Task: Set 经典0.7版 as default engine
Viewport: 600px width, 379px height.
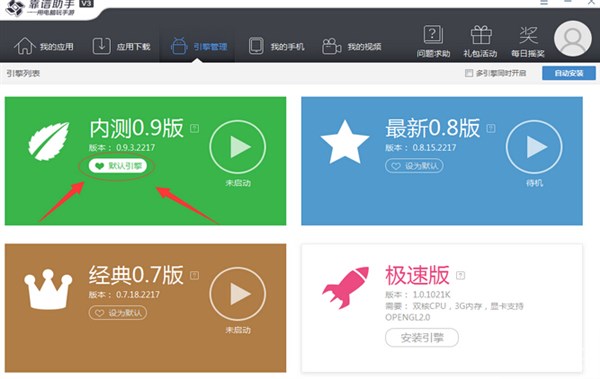Action: [x=117, y=313]
